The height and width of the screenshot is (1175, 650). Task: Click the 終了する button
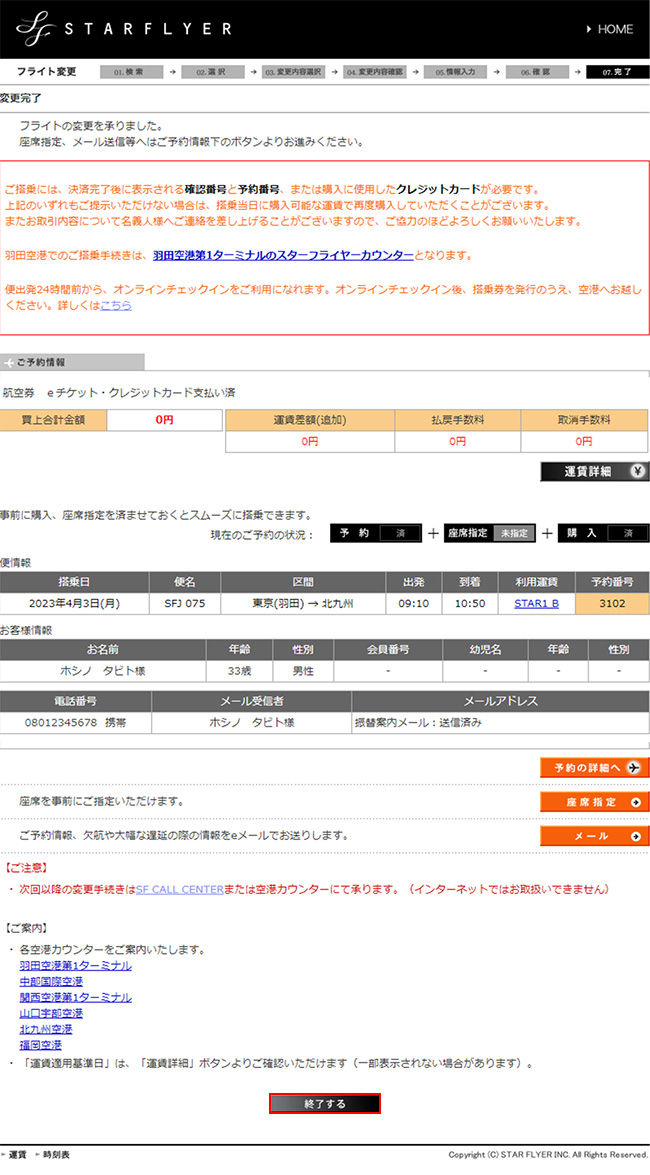point(324,1103)
